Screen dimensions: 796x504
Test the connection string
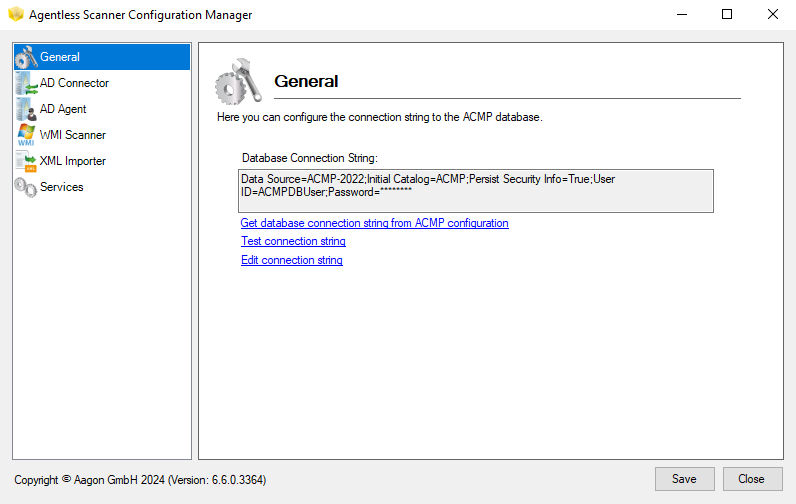pyautogui.click(x=293, y=241)
